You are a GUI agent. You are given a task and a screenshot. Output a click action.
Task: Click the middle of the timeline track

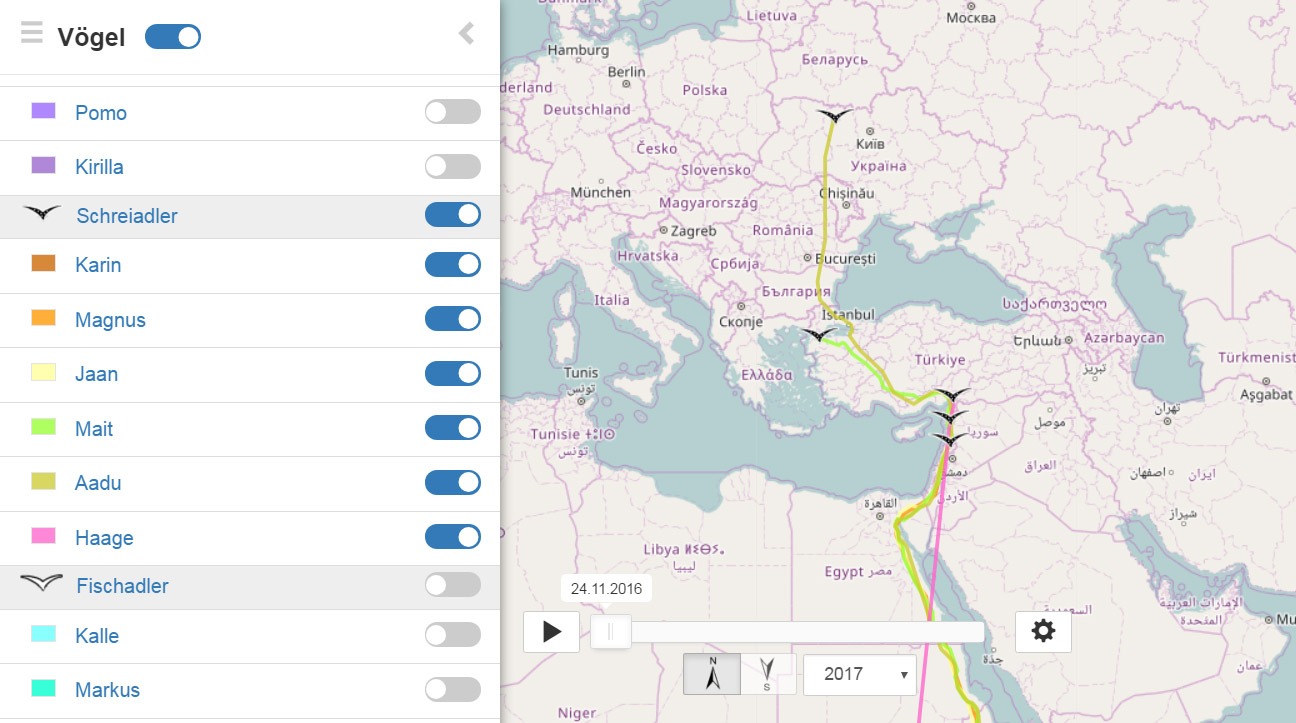coord(787,632)
